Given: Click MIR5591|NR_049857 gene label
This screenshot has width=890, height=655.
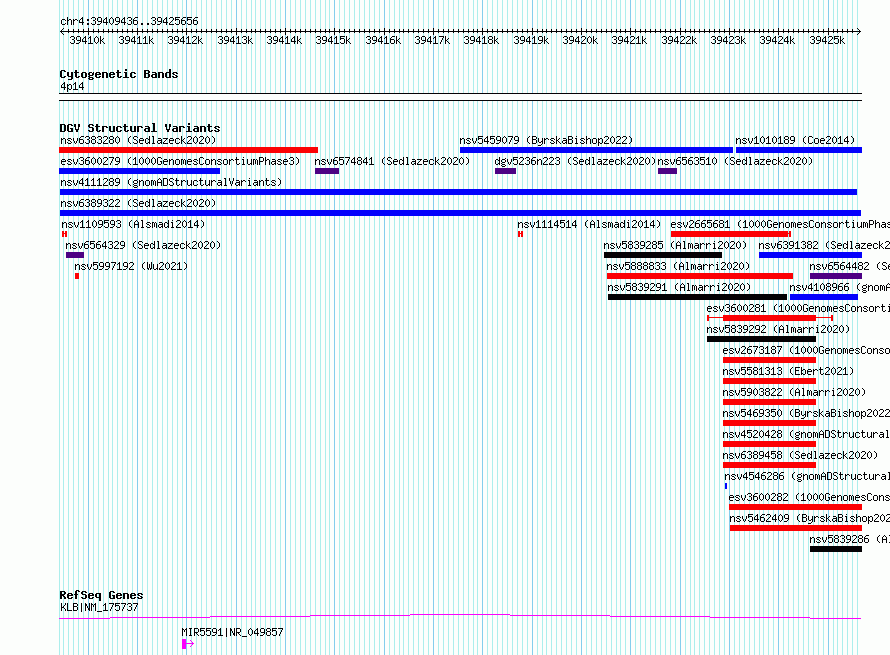Looking at the screenshot, I should pos(232,632).
